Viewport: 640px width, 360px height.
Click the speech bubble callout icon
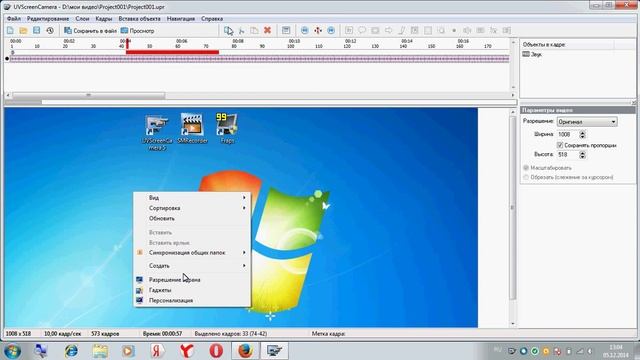[x=362, y=31]
